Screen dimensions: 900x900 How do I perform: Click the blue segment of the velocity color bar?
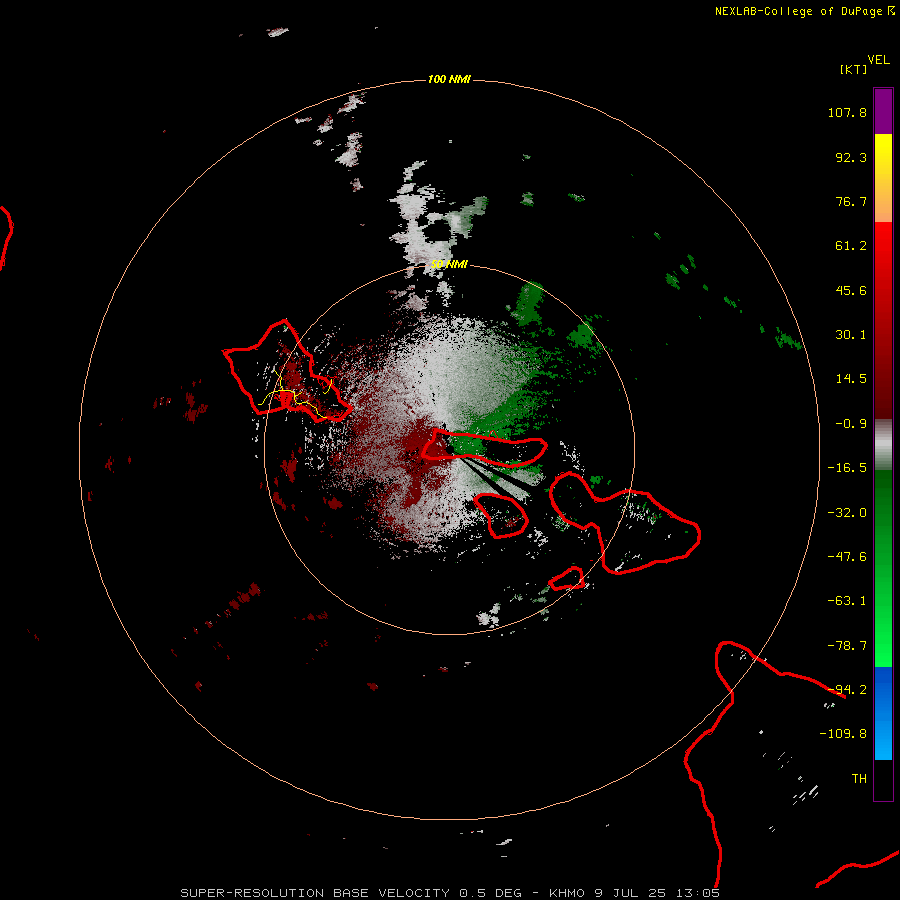pos(883,713)
